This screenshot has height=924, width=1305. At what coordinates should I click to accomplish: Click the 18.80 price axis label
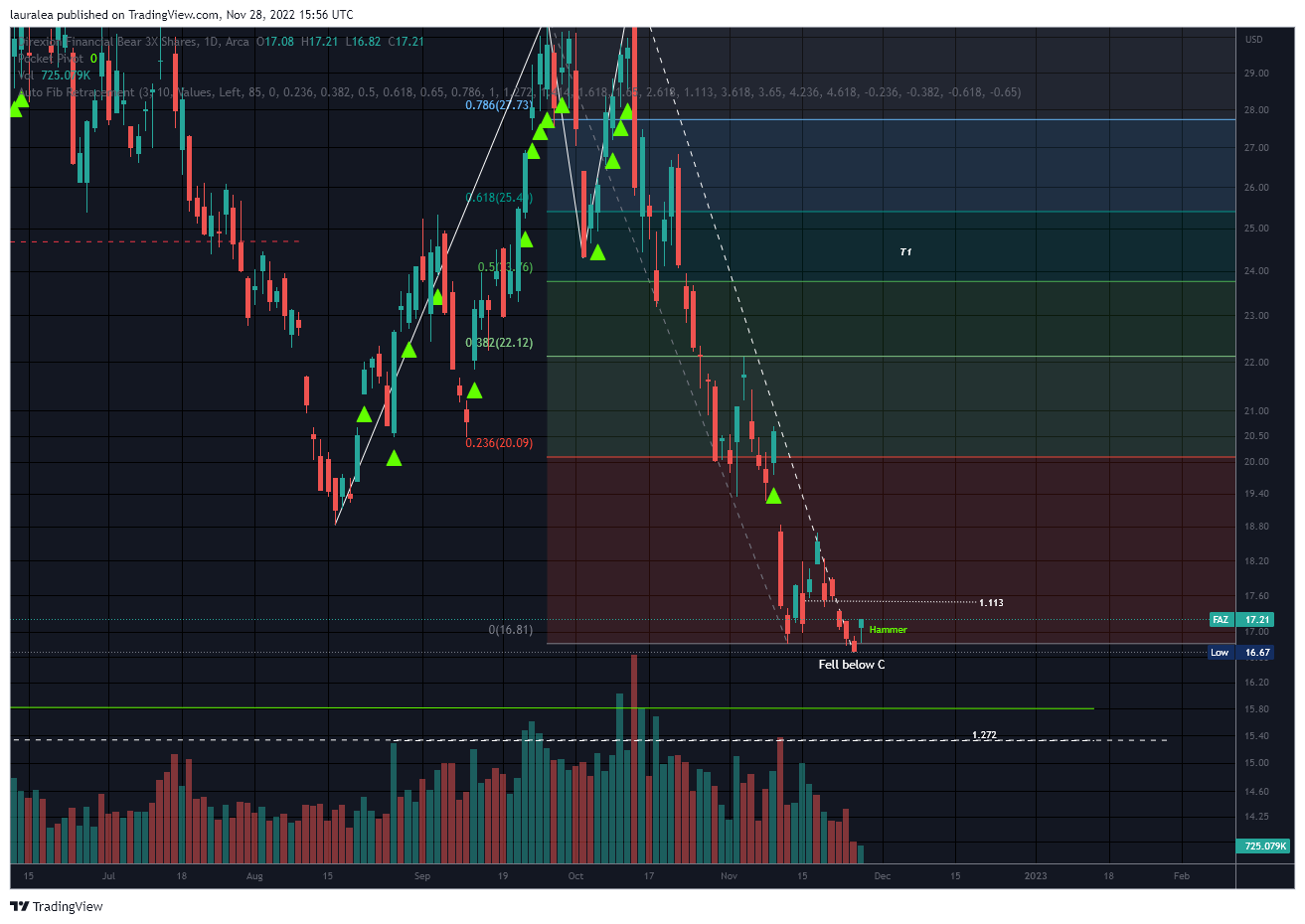1256,527
